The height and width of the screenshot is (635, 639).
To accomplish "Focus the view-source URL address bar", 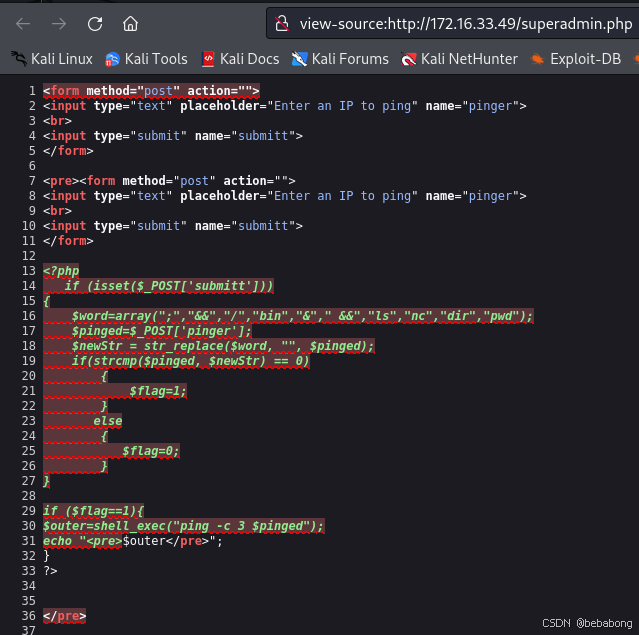I will (x=452, y=24).
